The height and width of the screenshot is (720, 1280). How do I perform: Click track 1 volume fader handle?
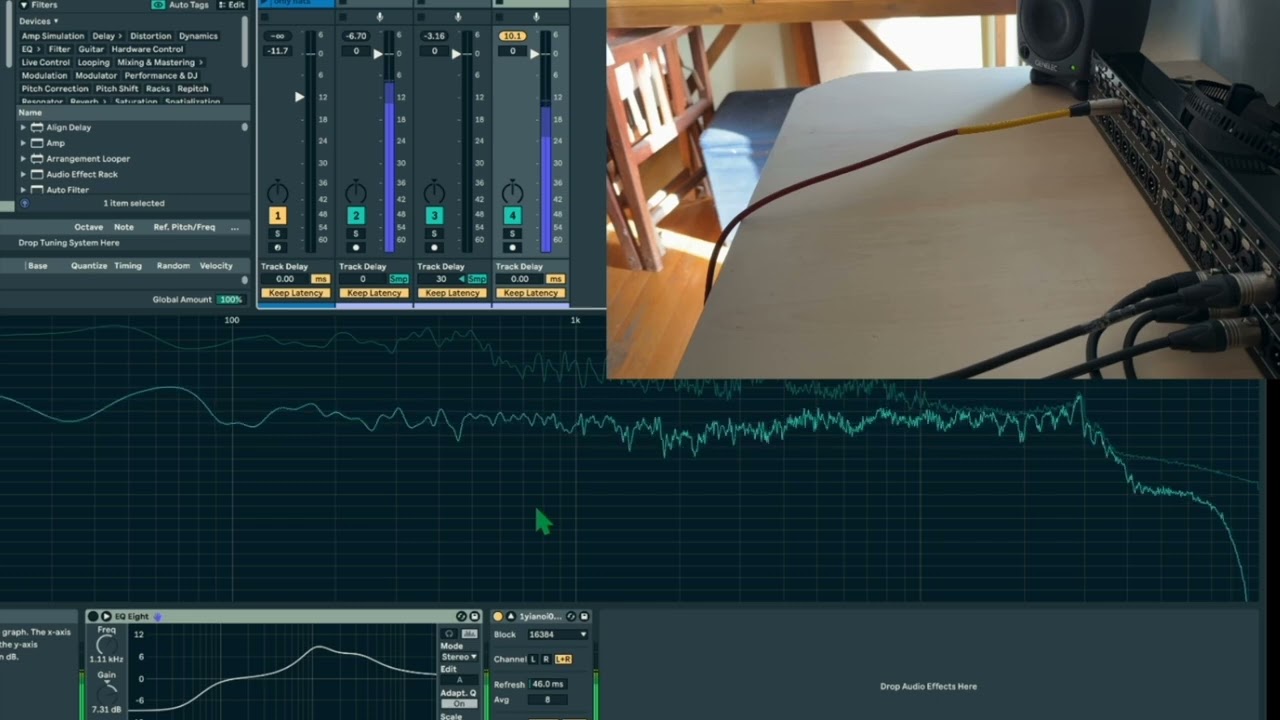point(299,97)
